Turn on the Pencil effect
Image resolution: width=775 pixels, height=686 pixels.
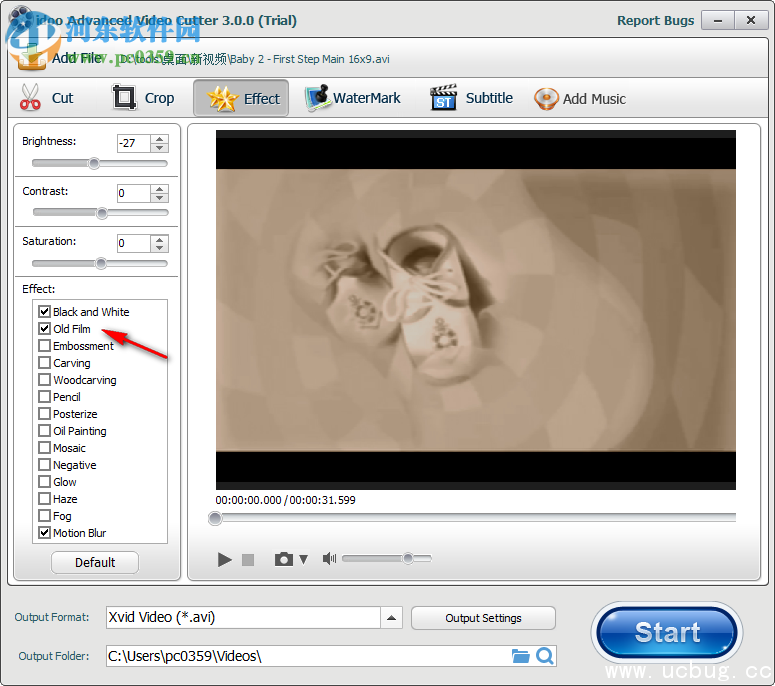click(x=44, y=396)
